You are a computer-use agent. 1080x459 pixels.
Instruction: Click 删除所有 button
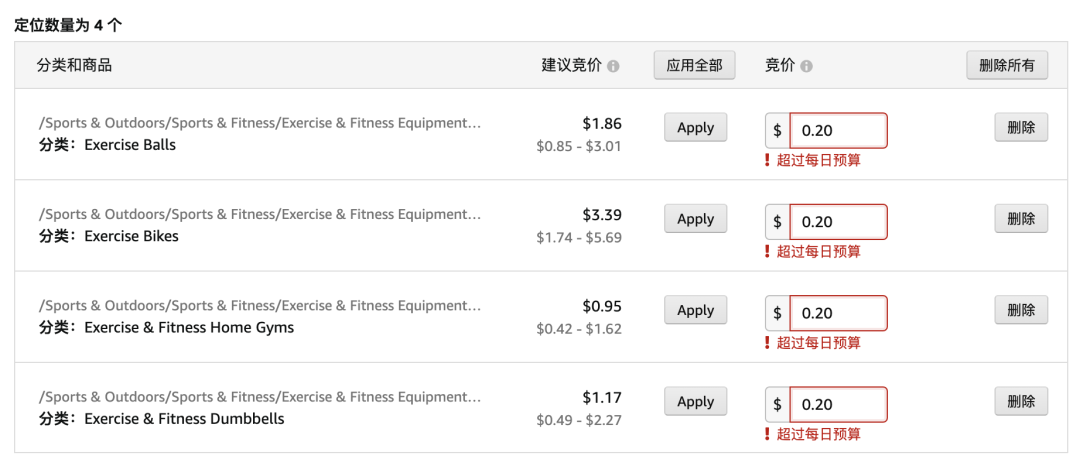(1006, 65)
